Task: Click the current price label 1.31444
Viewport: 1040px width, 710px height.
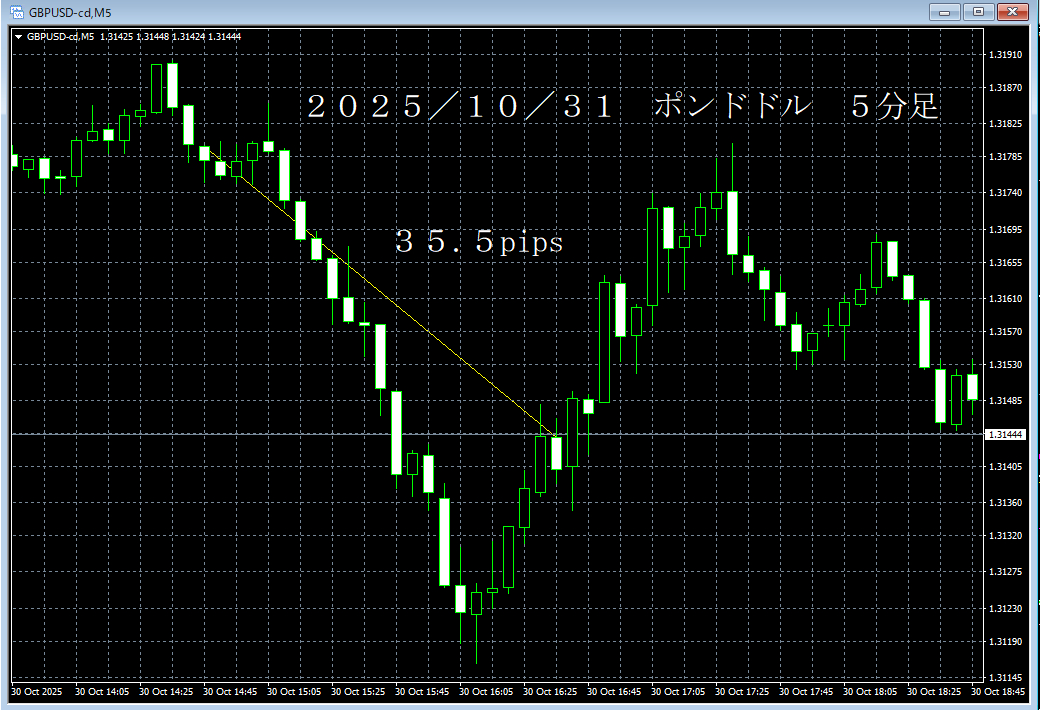Action: (1006, 435)
